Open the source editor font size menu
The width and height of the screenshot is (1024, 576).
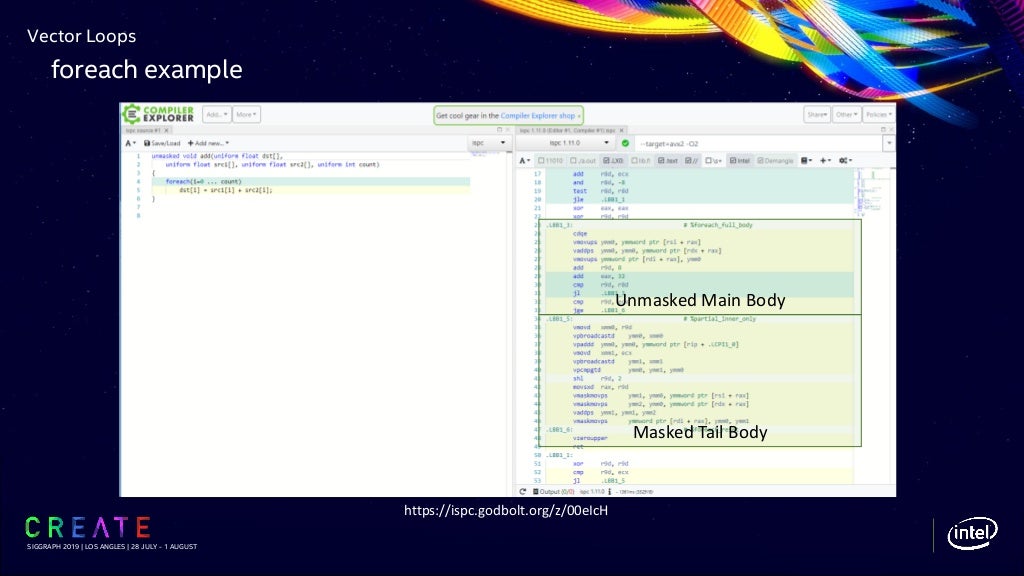point(131,143)
